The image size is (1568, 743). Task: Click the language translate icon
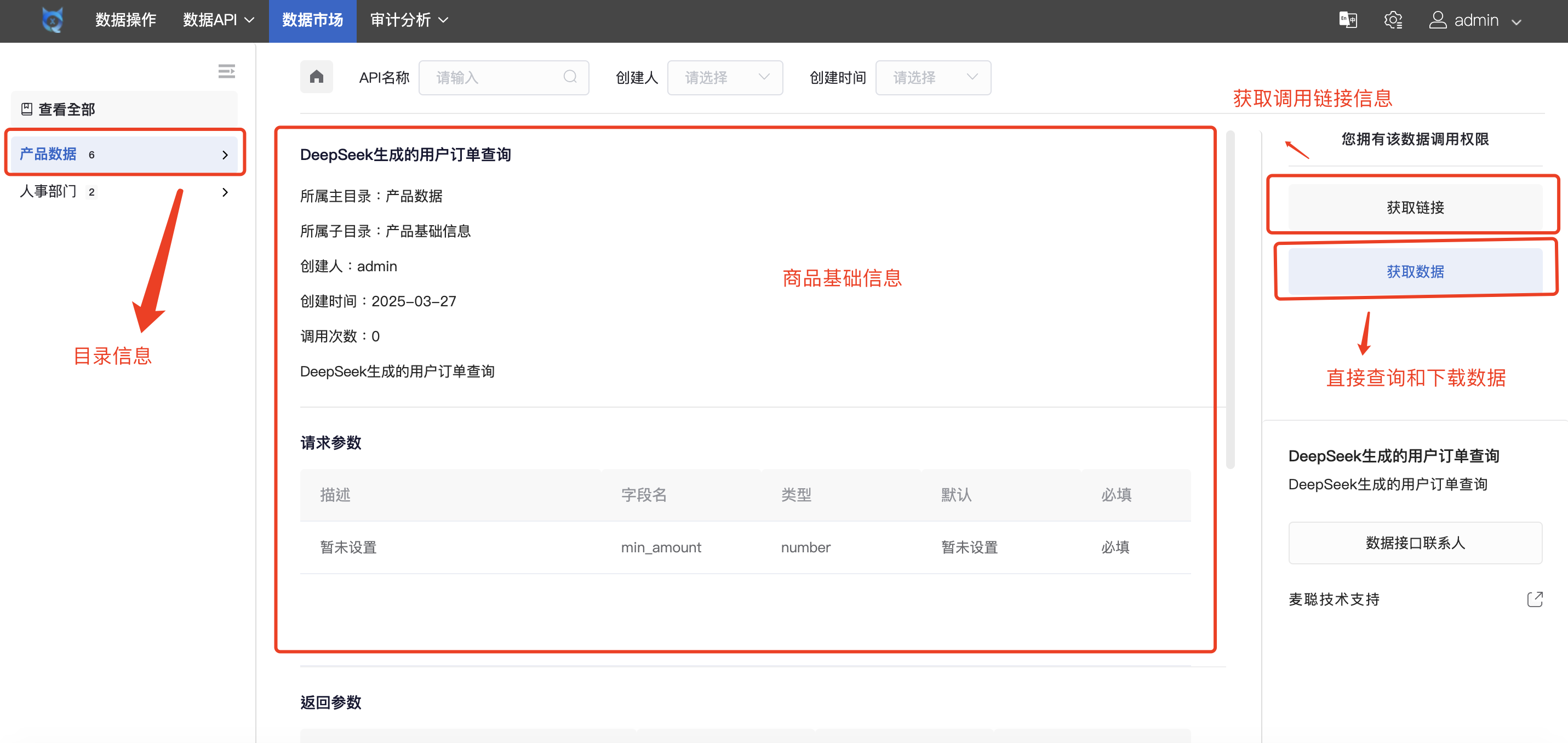pos(1348,20)
